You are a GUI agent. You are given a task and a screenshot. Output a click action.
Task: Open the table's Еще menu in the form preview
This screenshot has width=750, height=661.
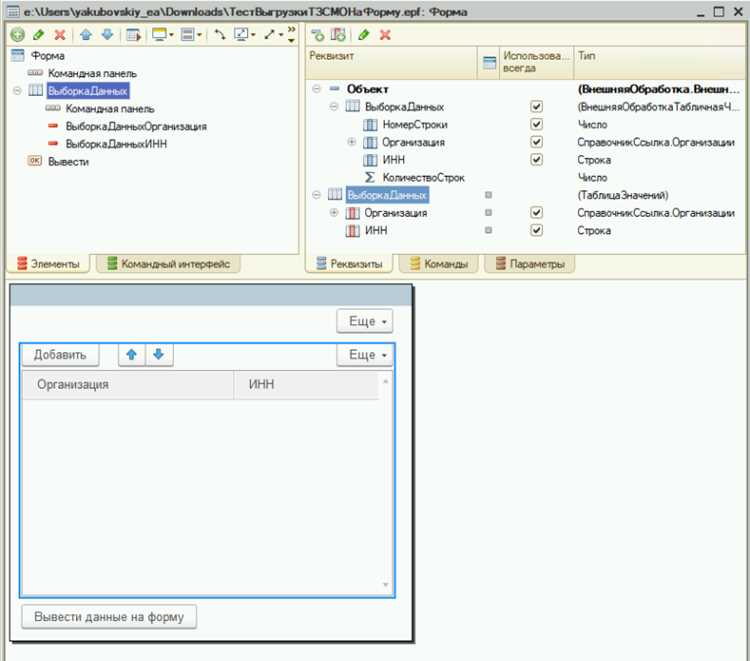point(365,355)
